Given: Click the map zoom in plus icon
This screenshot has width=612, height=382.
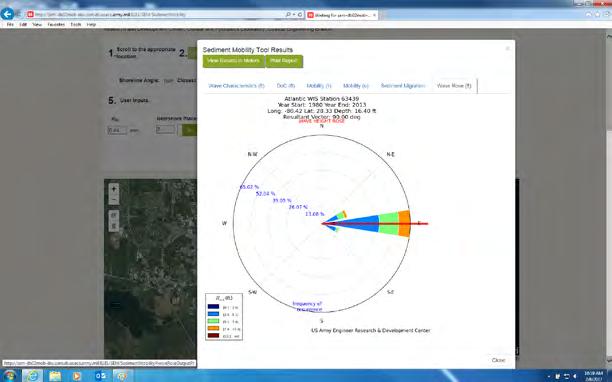Looking at the screenshot, I should click(x=114, y=189).
